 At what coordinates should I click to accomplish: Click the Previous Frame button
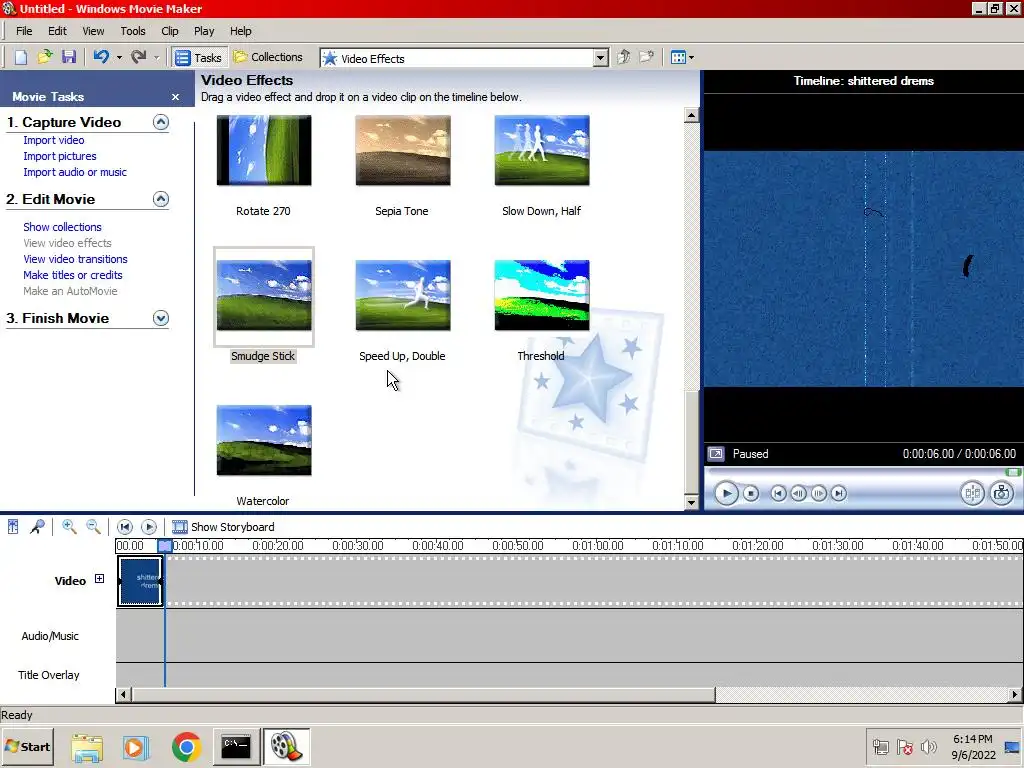point(798,493)
